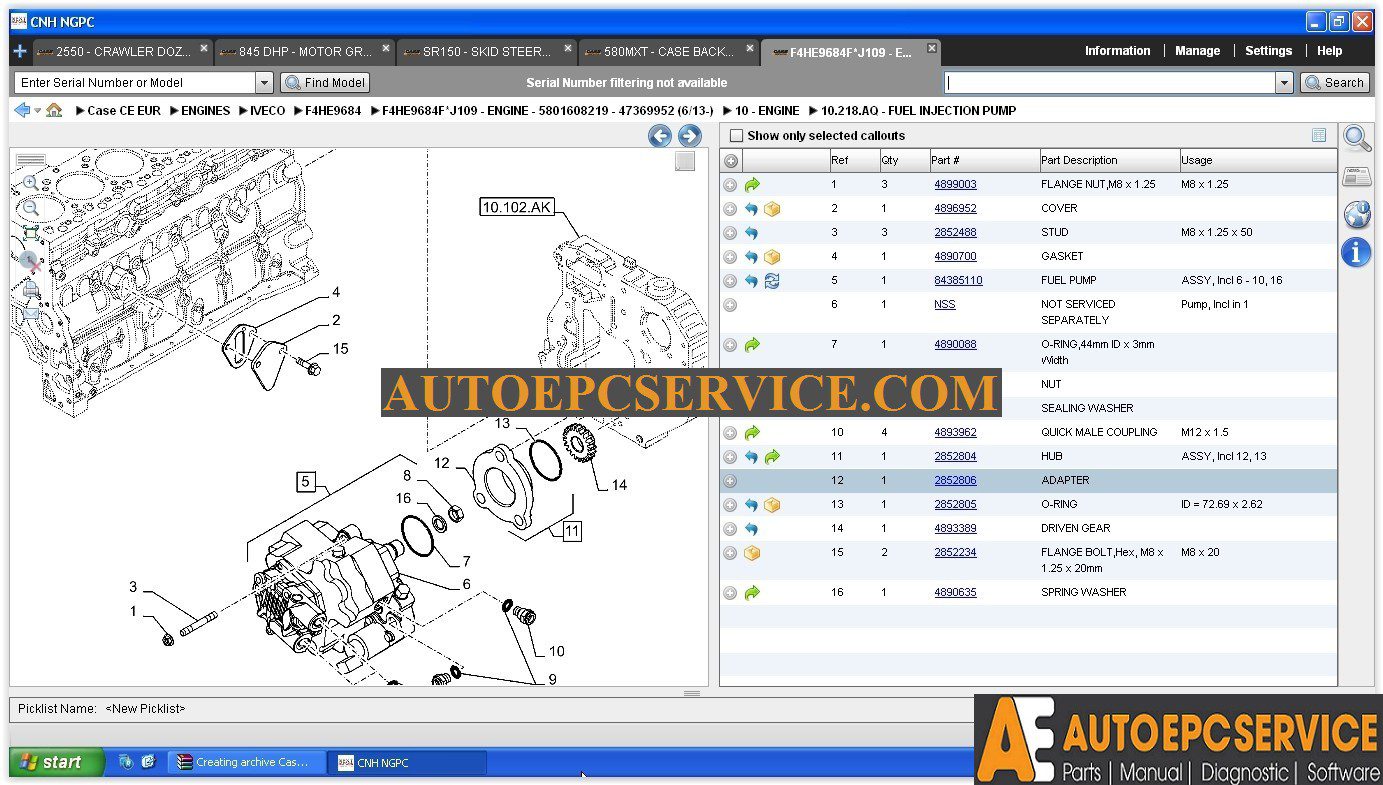Expand the back-history dropdown arrow in breadcrumb
This screenshot has height=785, width=1383.
click(38, 111)
